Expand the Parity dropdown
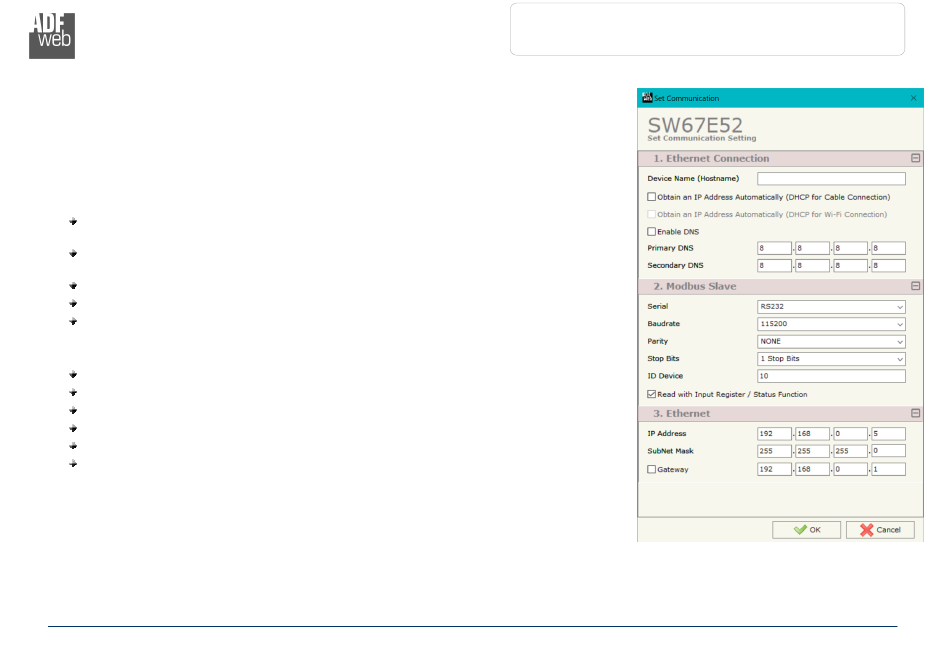950x659 pixels. point(831,341)
